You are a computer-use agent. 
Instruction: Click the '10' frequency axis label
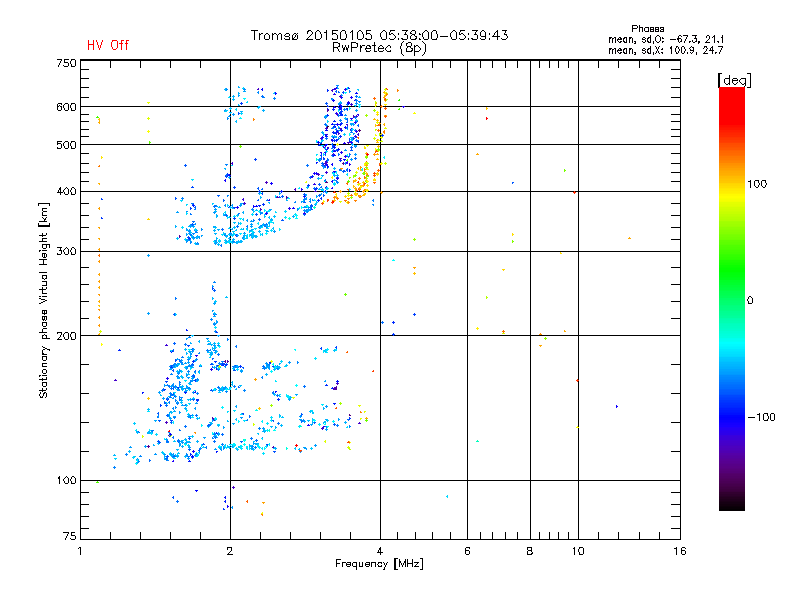coord(578,551)
